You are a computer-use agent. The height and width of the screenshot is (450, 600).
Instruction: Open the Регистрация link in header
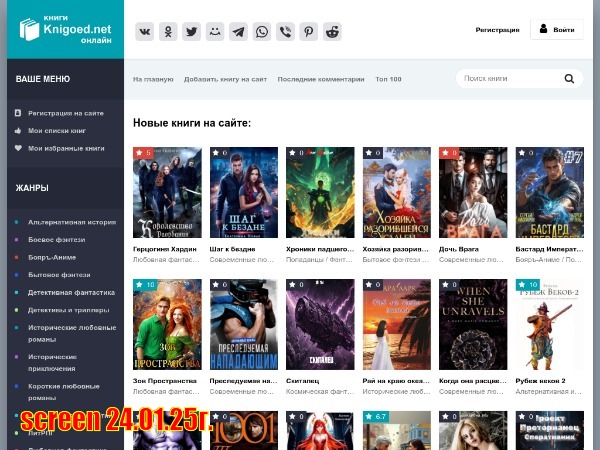pyautogui.click(x=497, y=30)
